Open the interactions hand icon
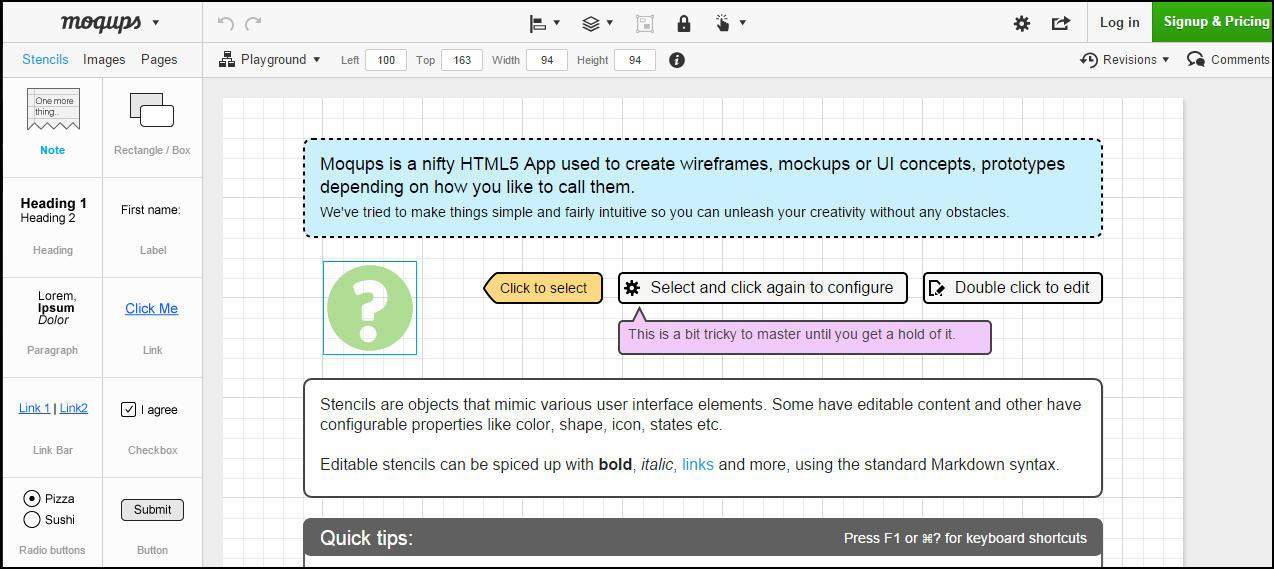This screenshot has width=1274, height=569. pyautogui.click(x=723, y=23)
